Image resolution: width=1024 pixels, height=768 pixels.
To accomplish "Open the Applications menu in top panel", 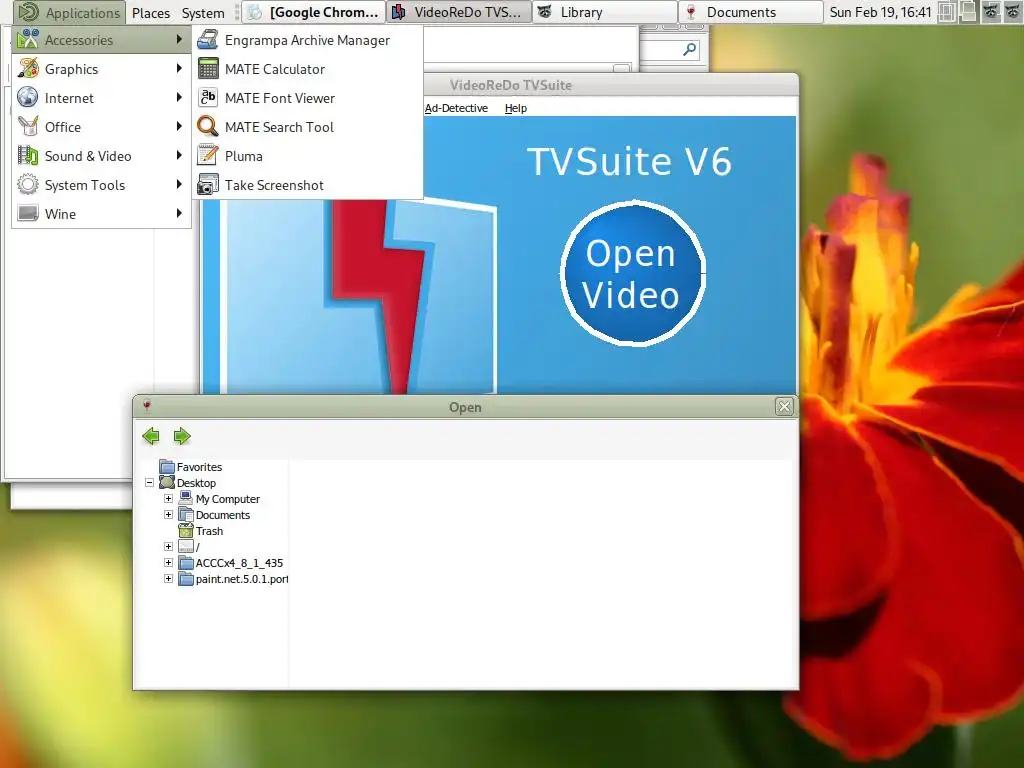I will point(69,12).
